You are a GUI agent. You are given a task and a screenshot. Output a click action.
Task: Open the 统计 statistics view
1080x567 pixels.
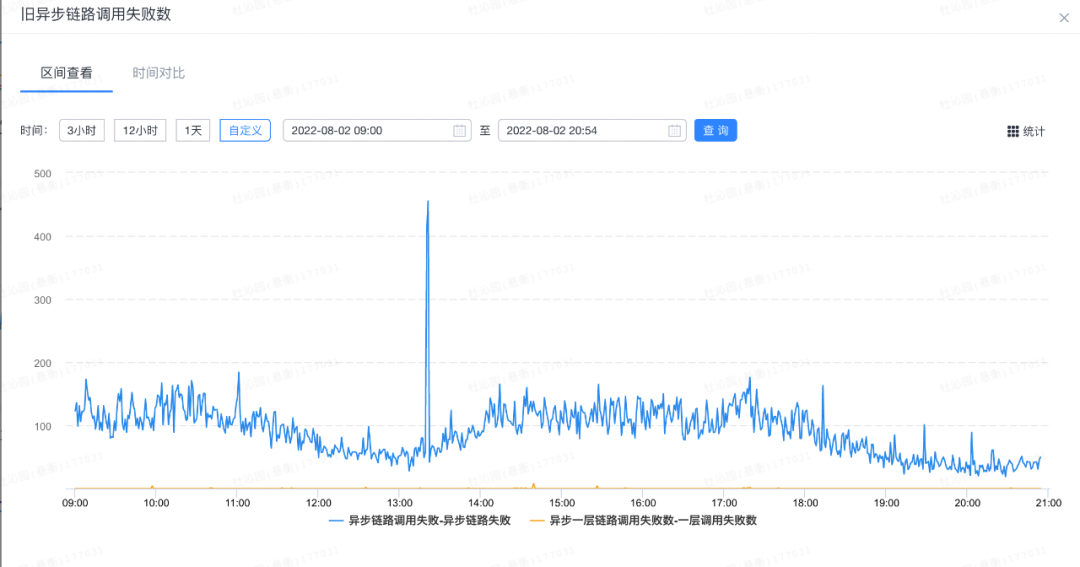[1033, 131]
